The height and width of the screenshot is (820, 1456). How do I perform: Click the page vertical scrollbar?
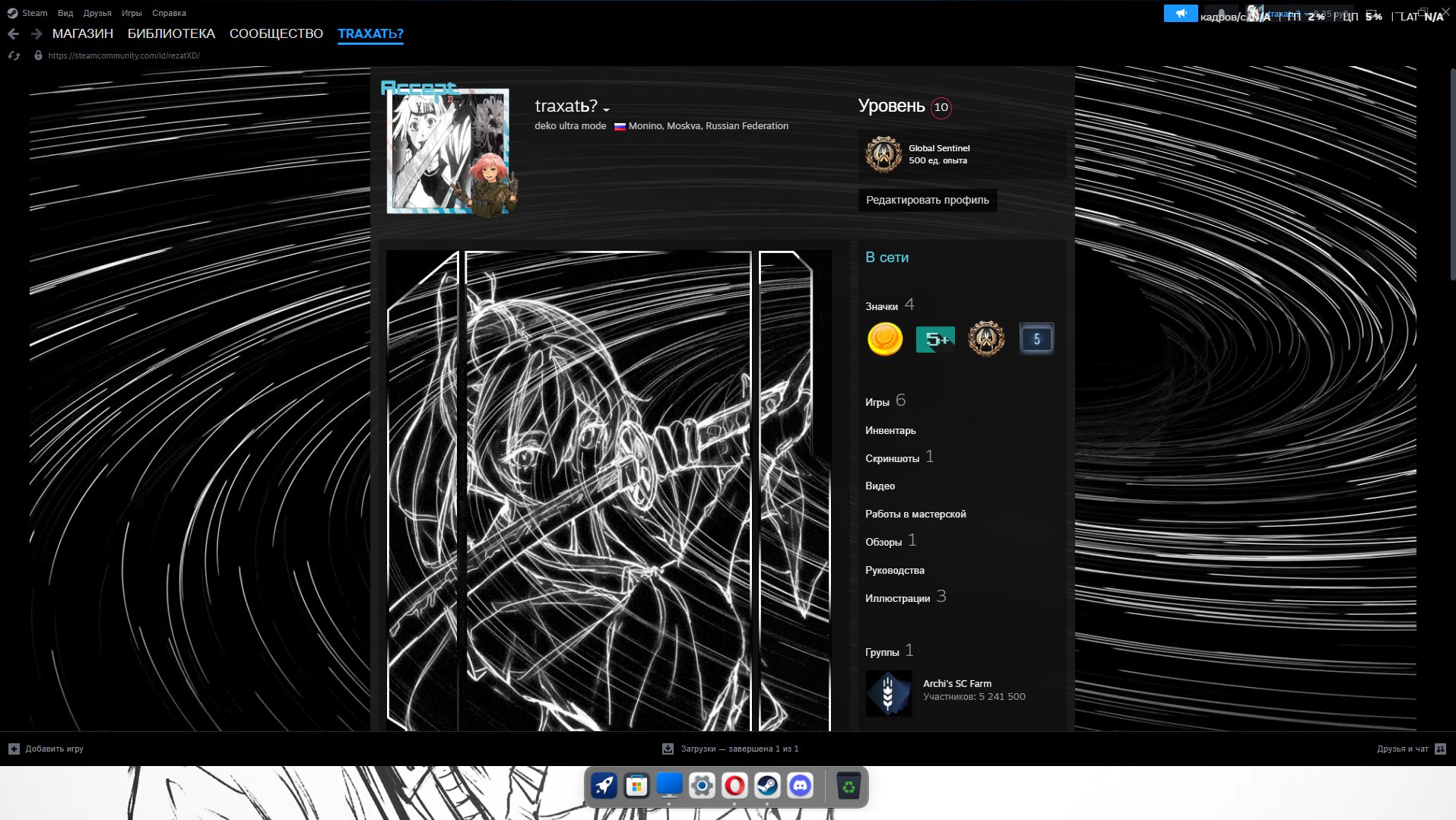click(x=1453, y=175)
